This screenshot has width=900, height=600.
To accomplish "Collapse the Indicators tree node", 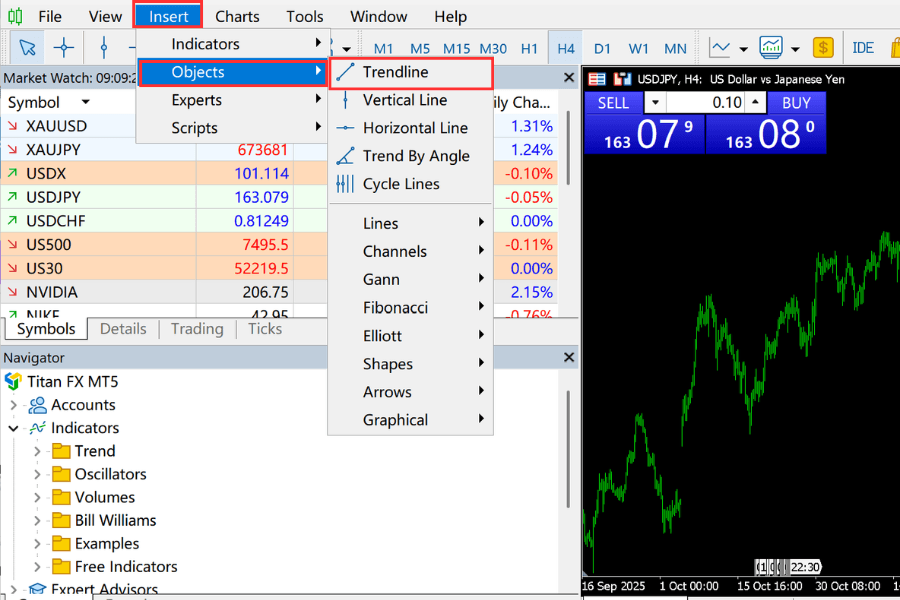I will (14, 428).
